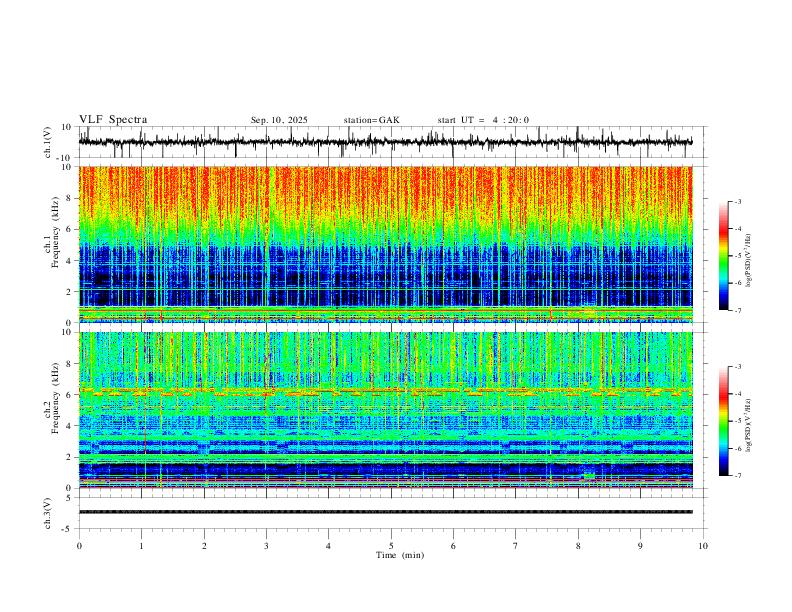Click the "-7" tick on ch.2 colorbar

pyautogui.click(x=737, y=475)
